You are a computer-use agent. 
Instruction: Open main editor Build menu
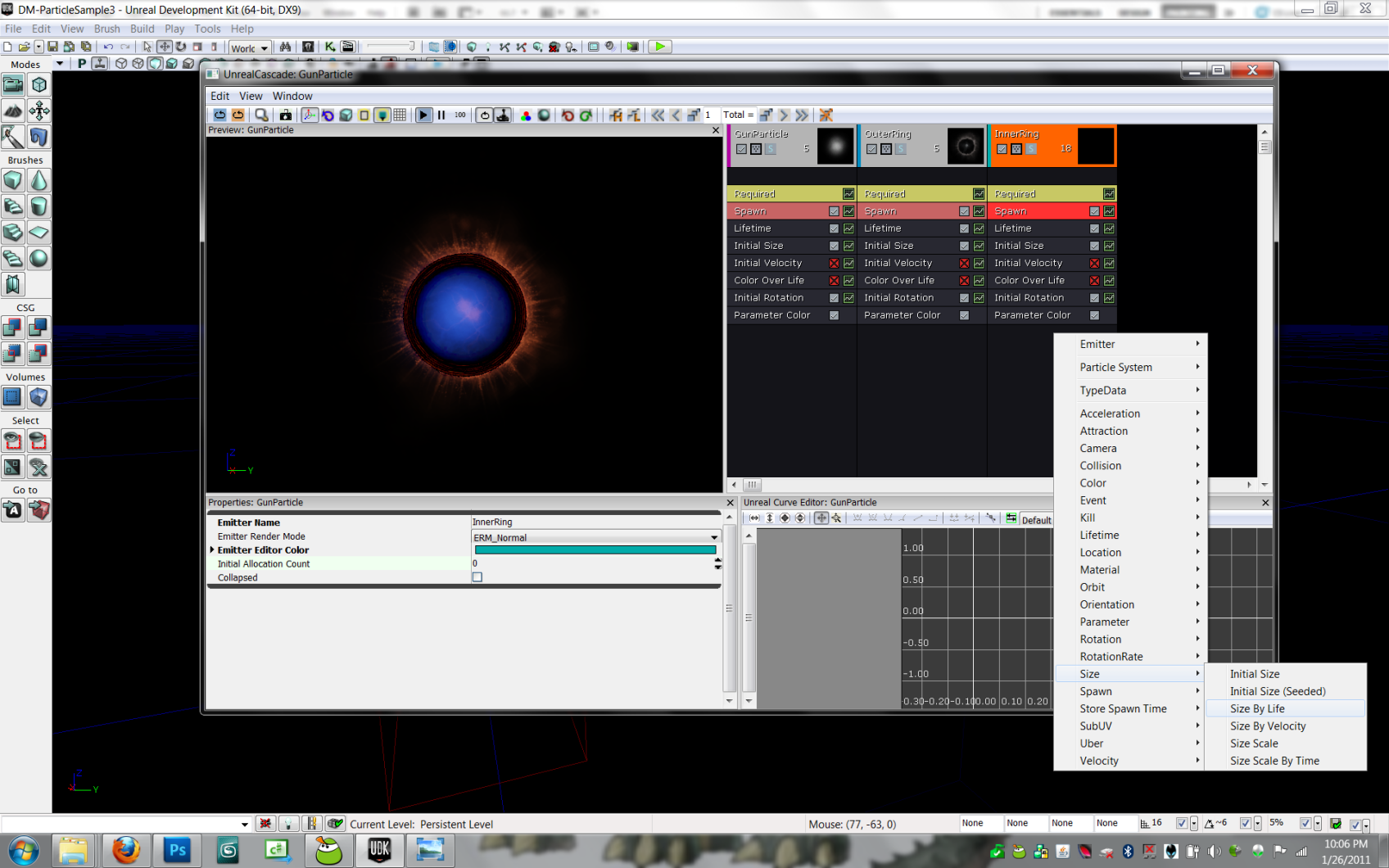143,29
